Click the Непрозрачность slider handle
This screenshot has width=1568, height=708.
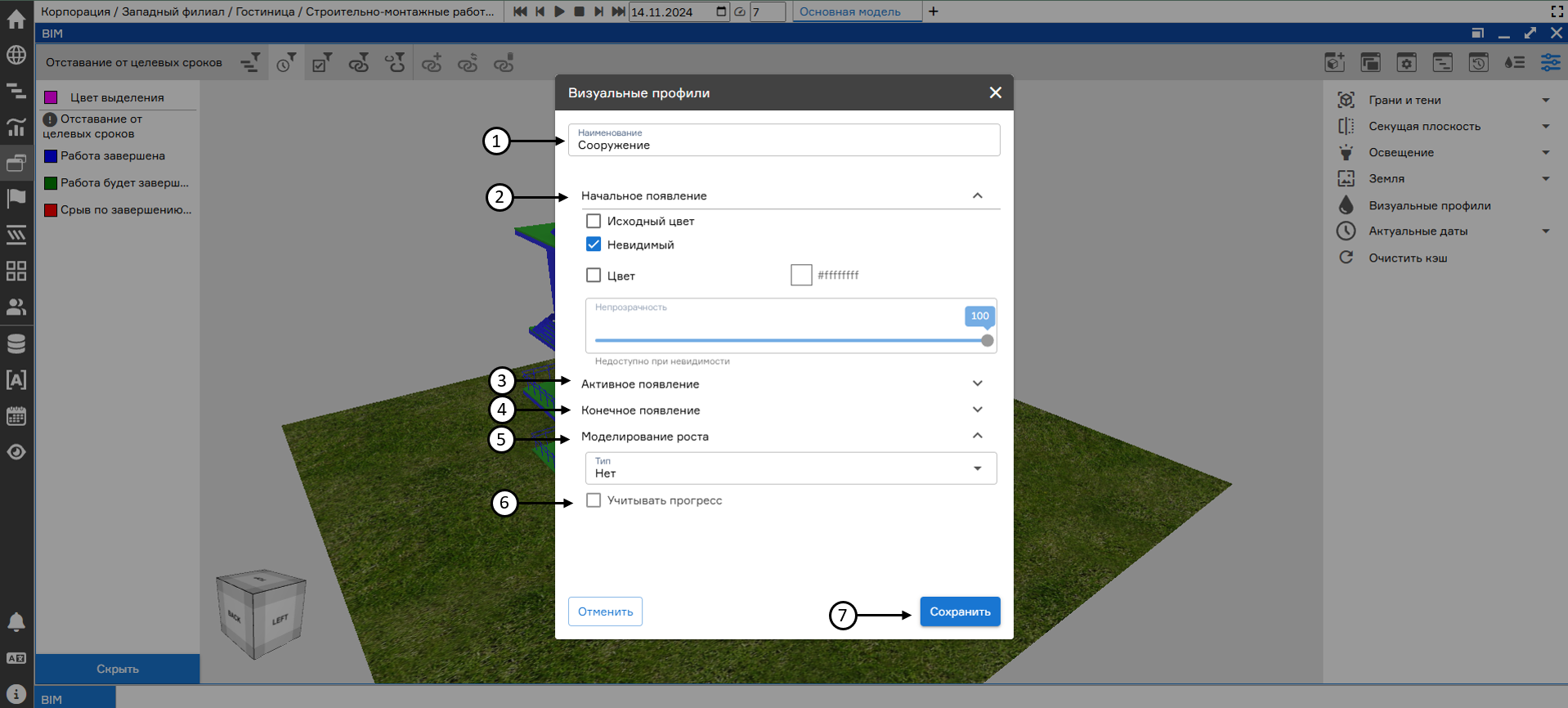coord(988,340)
